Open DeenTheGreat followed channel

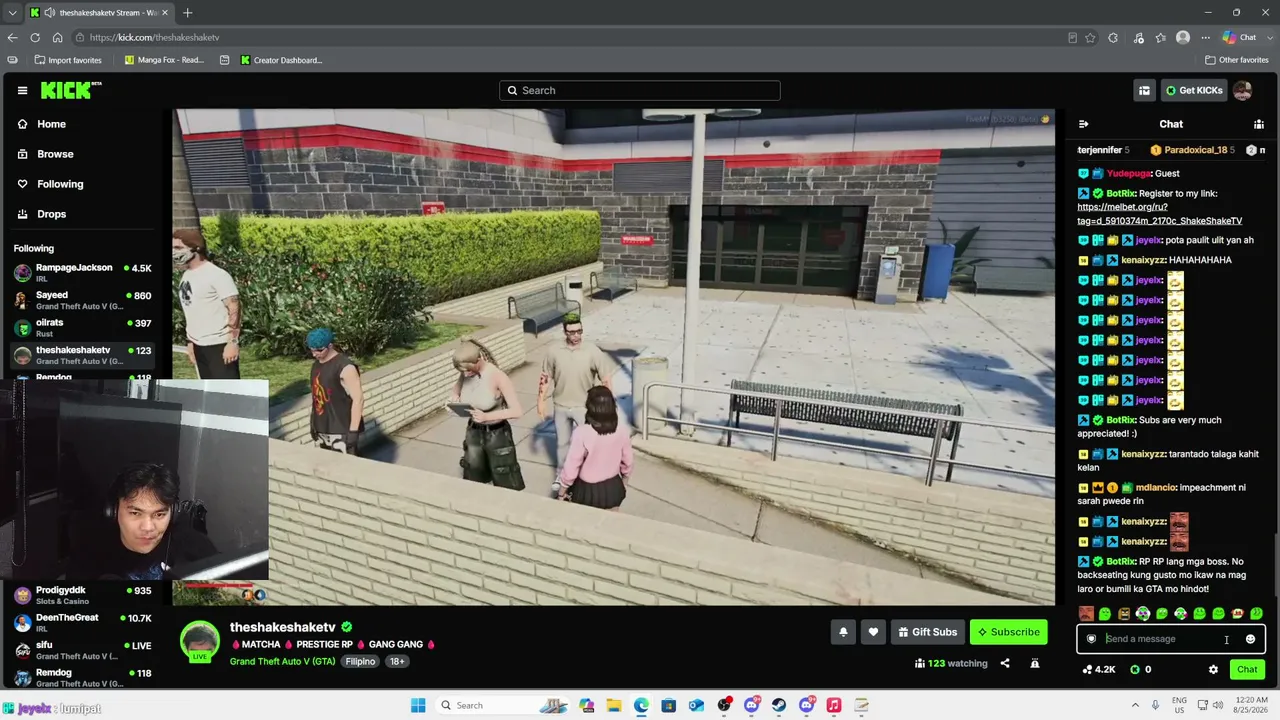tap(84, 622)
